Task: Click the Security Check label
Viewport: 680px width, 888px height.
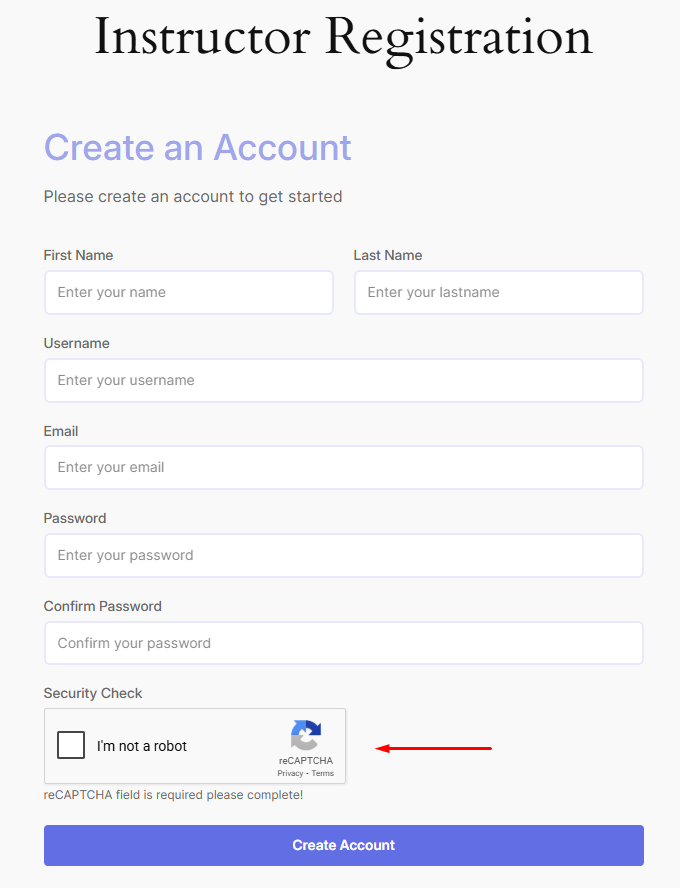Action: pos(93,693)
